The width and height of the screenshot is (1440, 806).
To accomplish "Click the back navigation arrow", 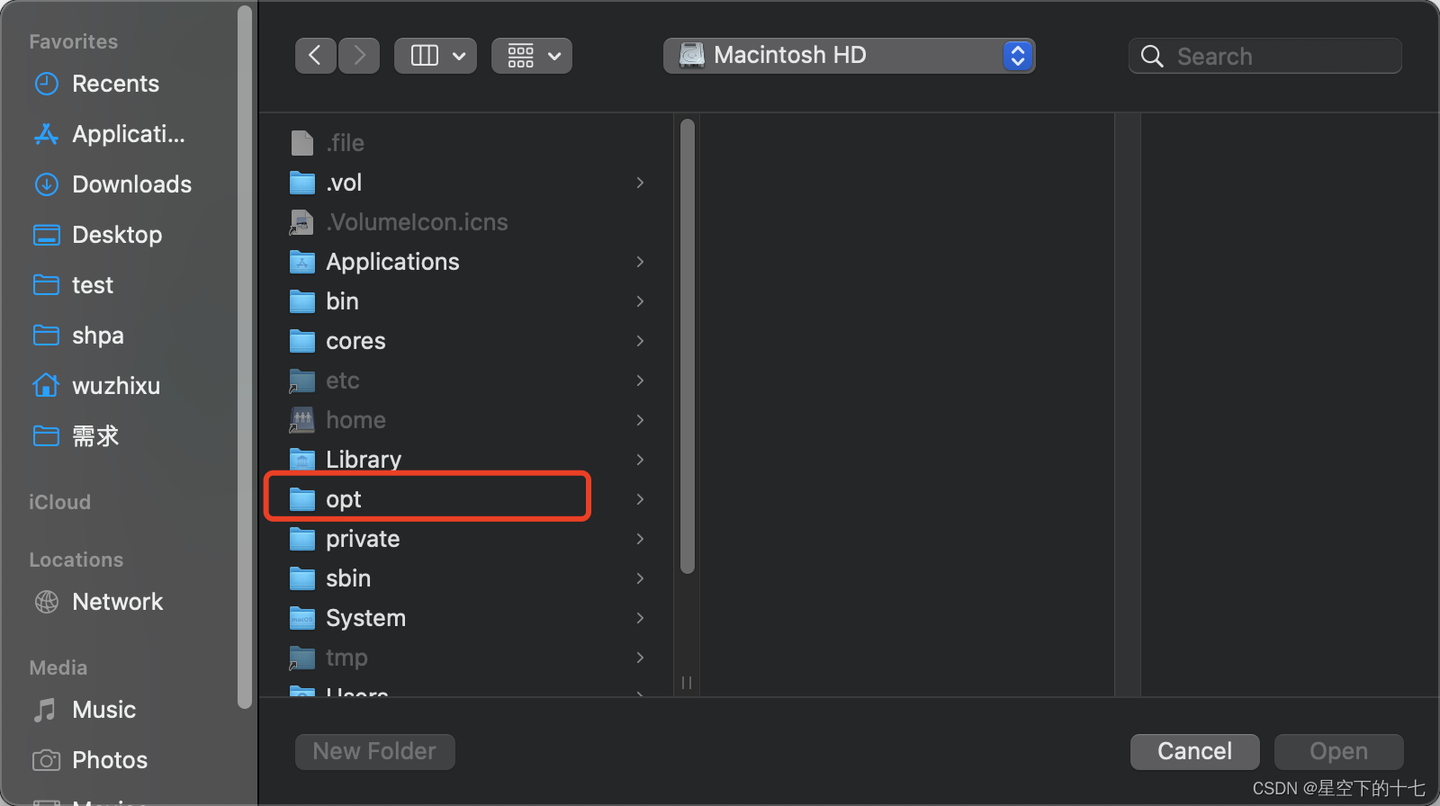I will pos(315,56).
